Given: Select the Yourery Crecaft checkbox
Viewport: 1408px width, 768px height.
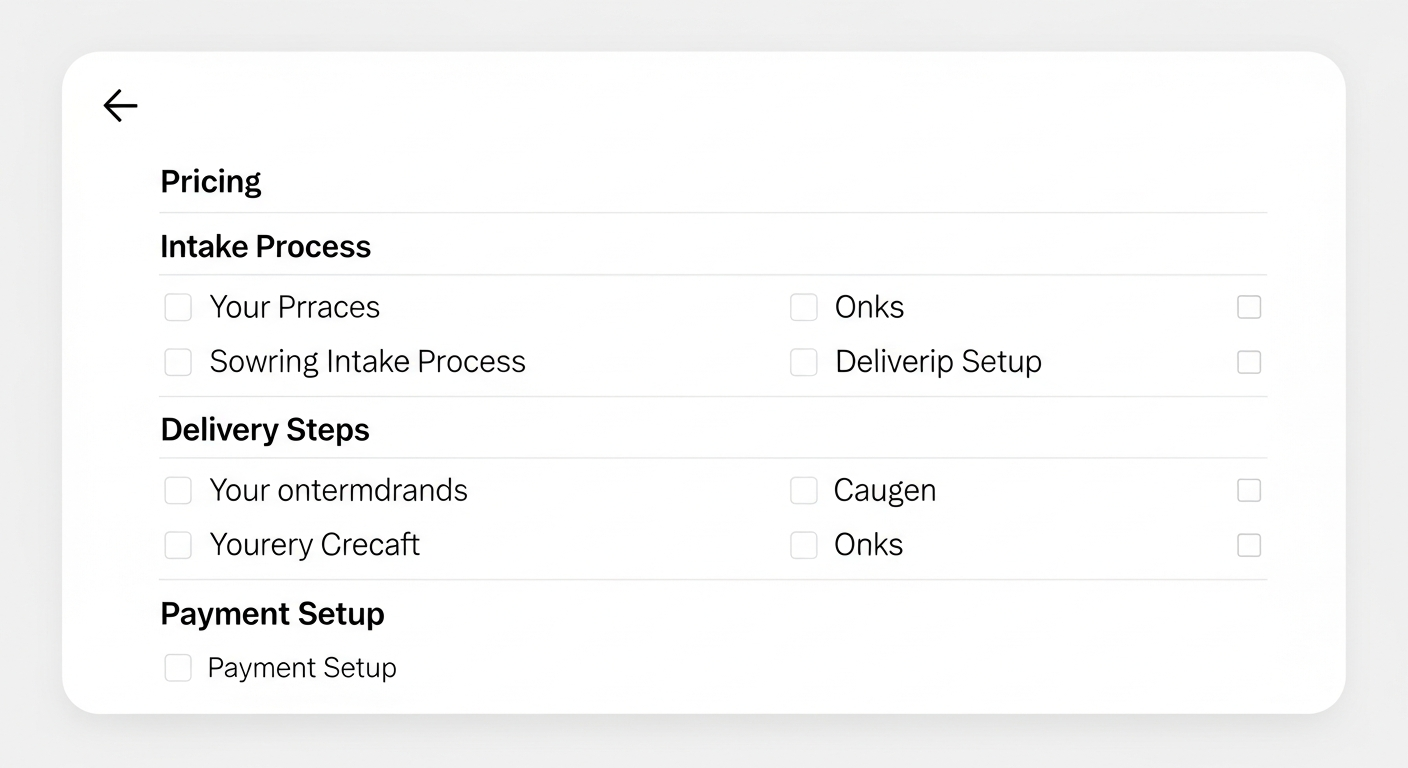Looking at the screenshot, I should pos(178,545).
